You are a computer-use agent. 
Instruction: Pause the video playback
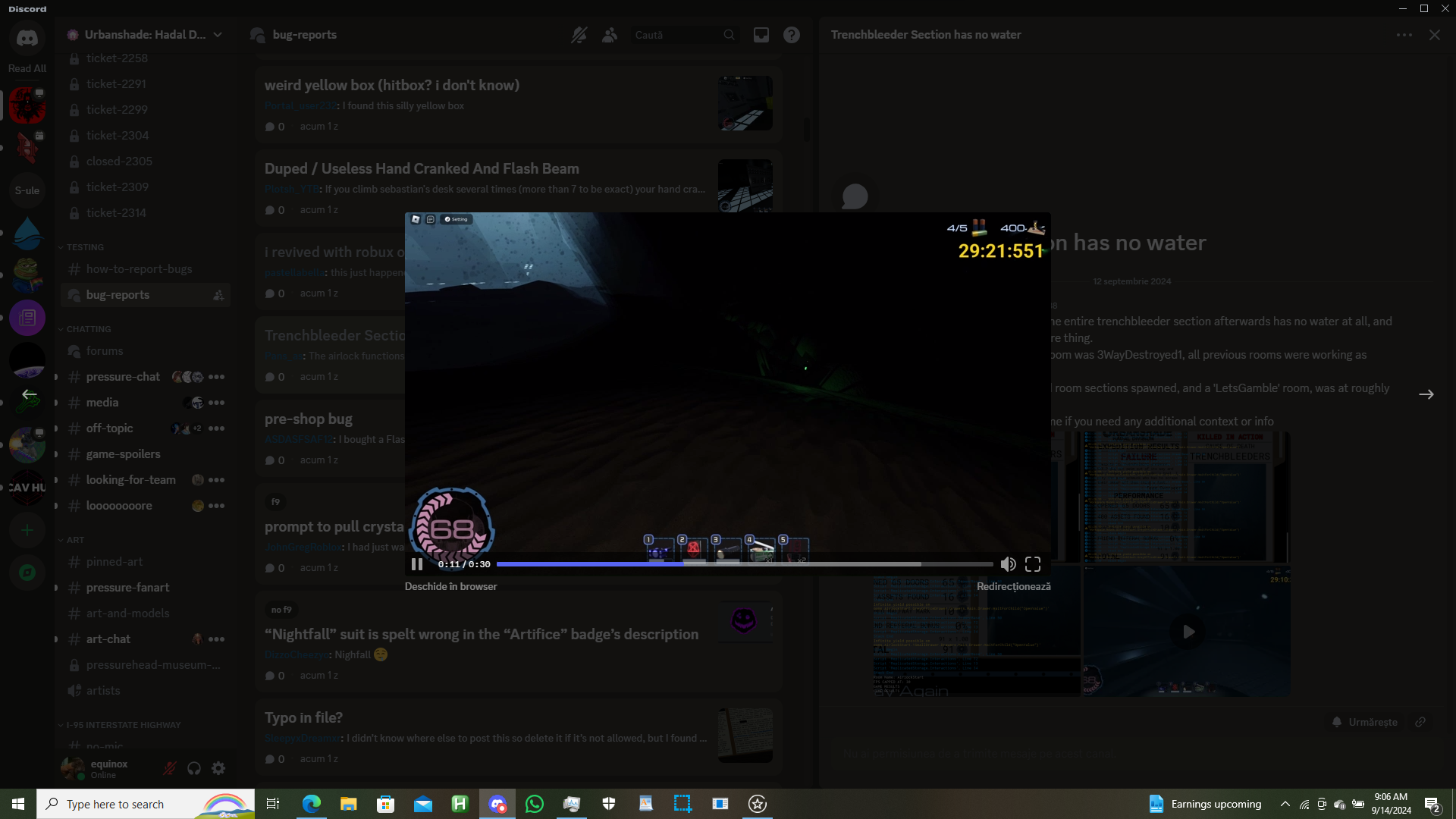tap(417, 564)
